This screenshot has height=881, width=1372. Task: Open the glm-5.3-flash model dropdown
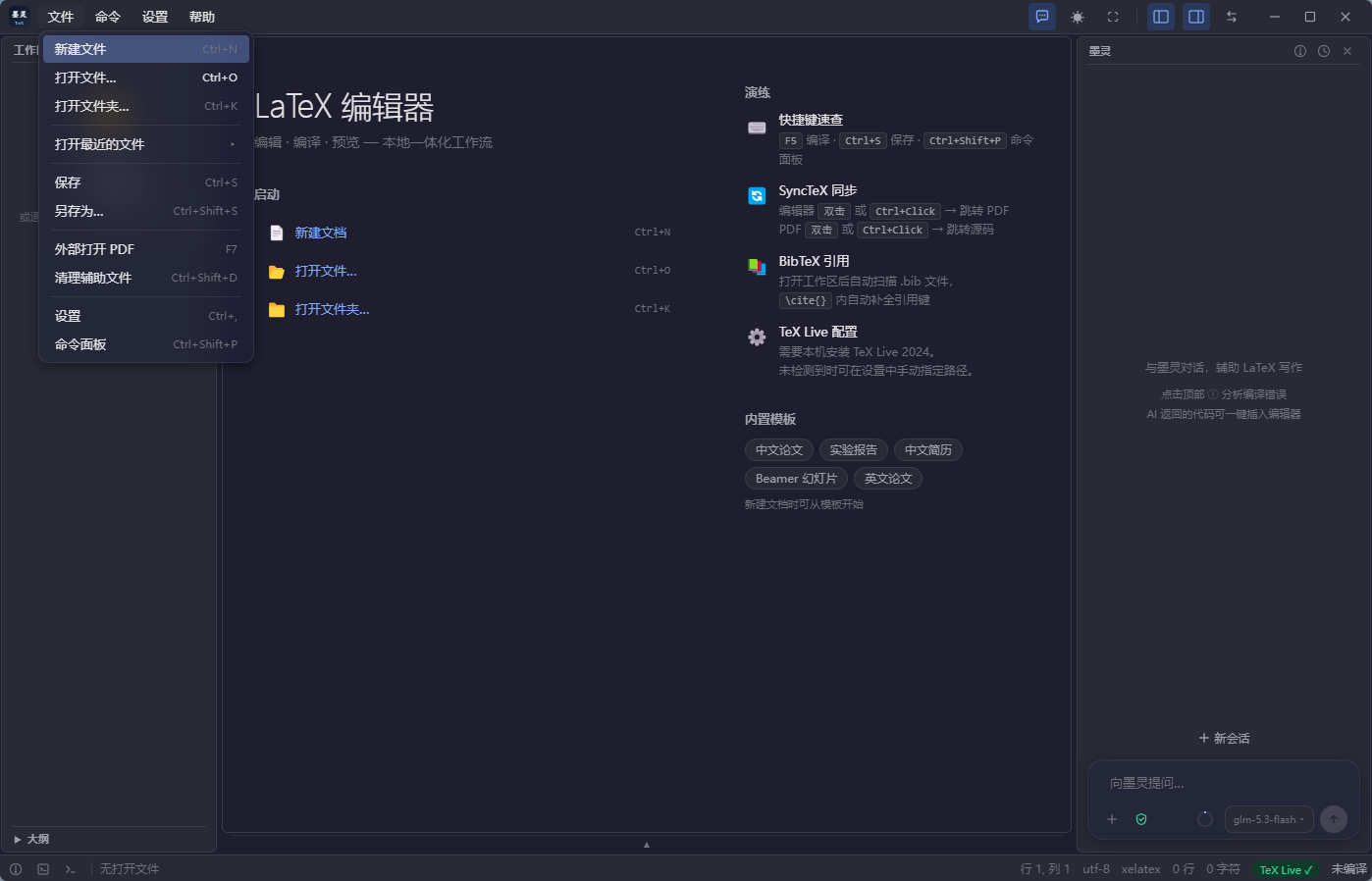[1269, 819]
